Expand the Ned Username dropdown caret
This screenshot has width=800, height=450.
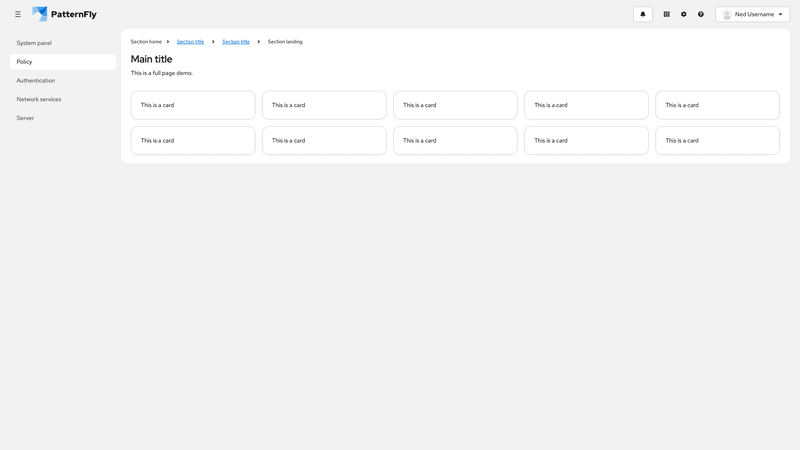coord(780,14)
